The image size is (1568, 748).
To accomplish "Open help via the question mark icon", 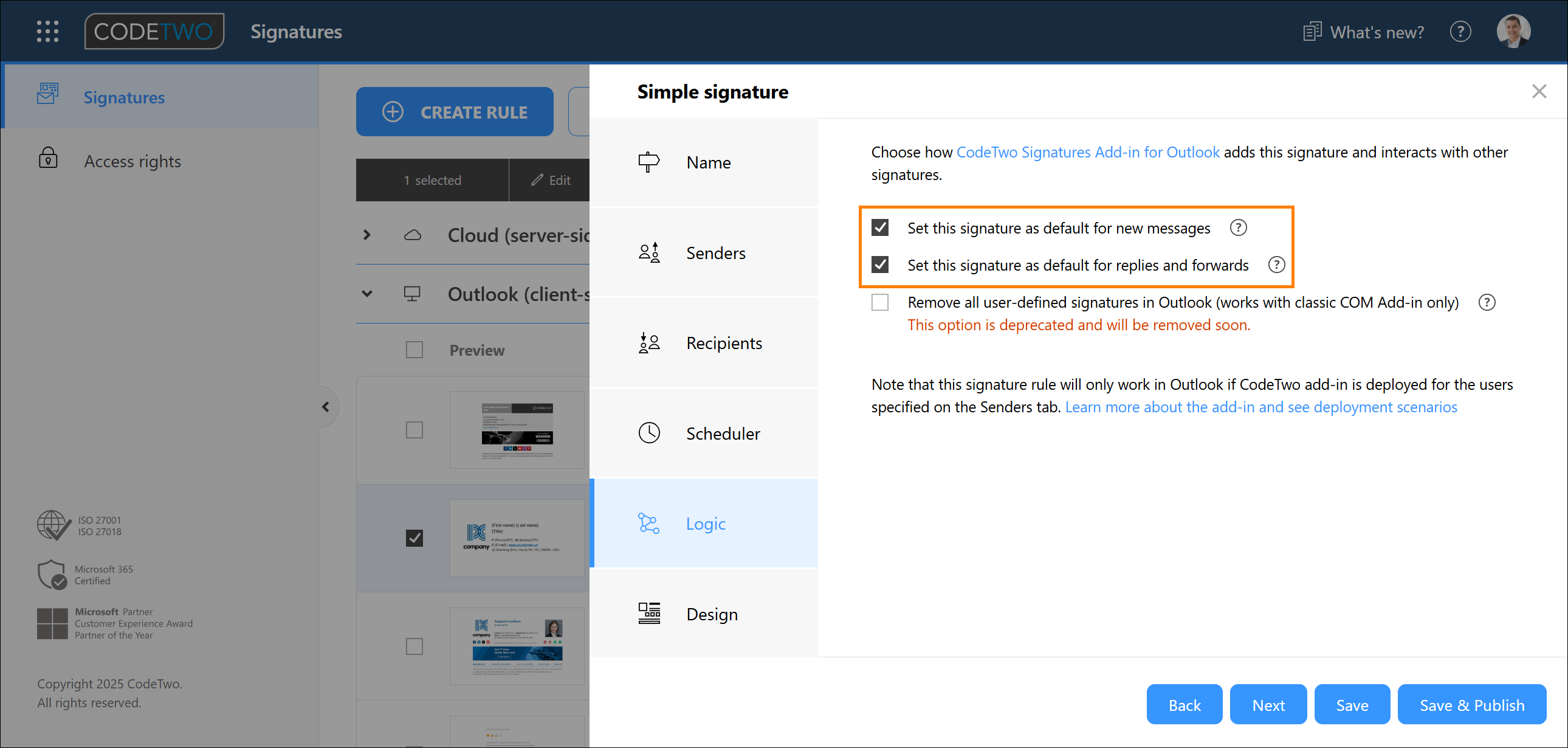I will (1460, 31).
